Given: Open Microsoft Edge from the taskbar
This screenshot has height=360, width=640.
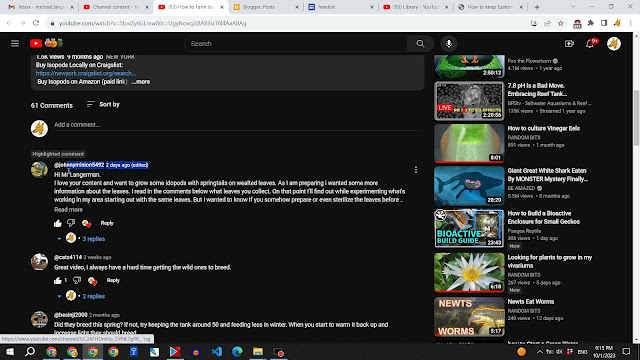Looking at the screenshot, I should click(x=237, y=351).
